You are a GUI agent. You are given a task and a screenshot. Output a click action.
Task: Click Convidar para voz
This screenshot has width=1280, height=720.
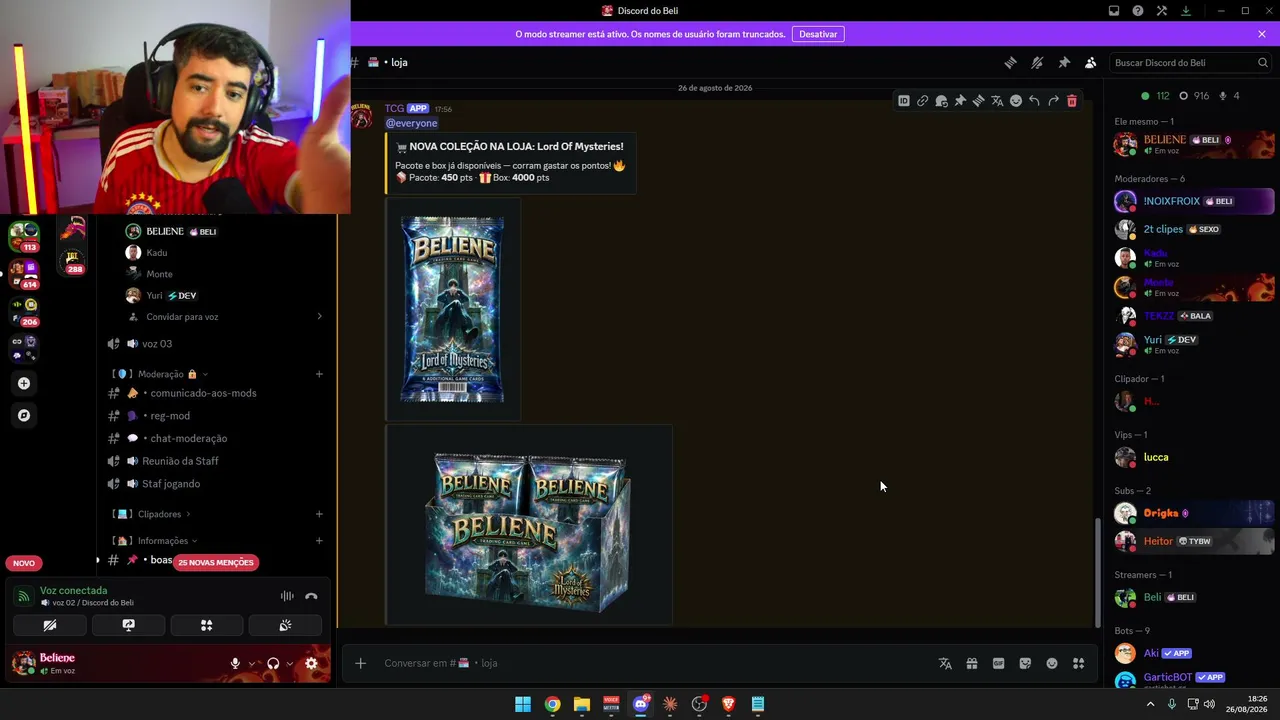pos(182,317)
